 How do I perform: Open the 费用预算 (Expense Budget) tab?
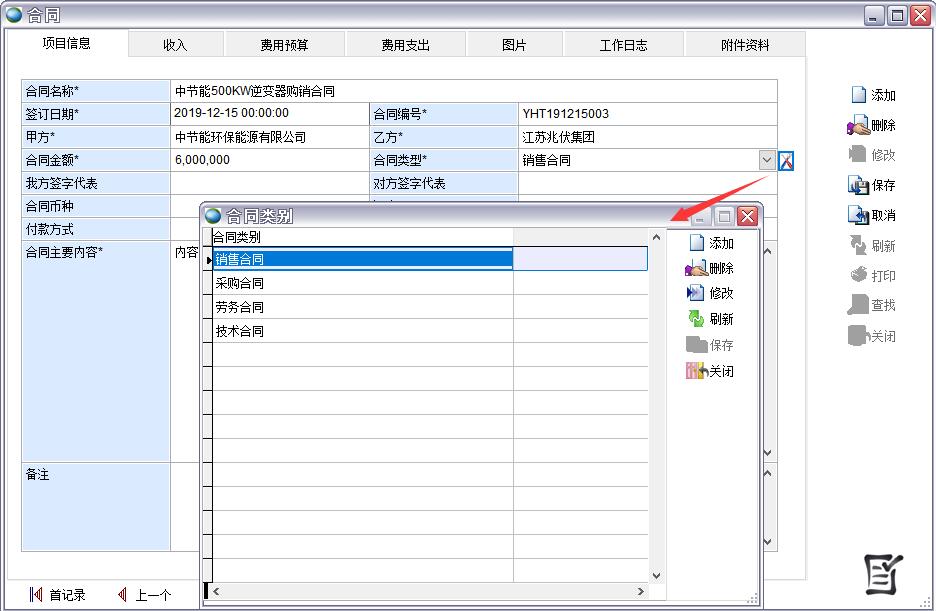point(285,45)
